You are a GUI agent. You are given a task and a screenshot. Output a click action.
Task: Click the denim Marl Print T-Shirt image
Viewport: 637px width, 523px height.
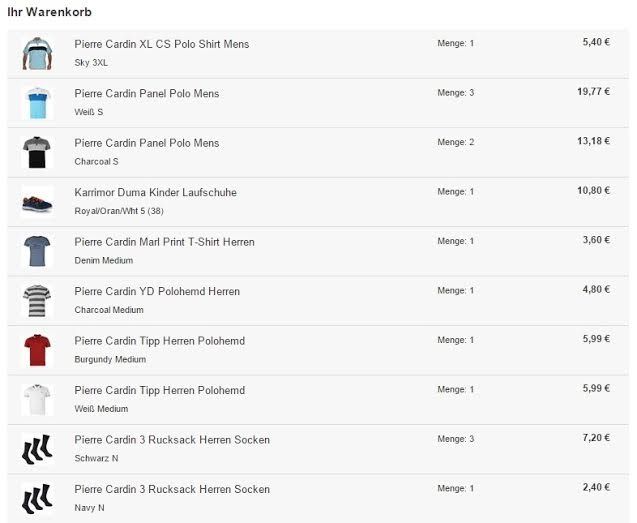37,252
